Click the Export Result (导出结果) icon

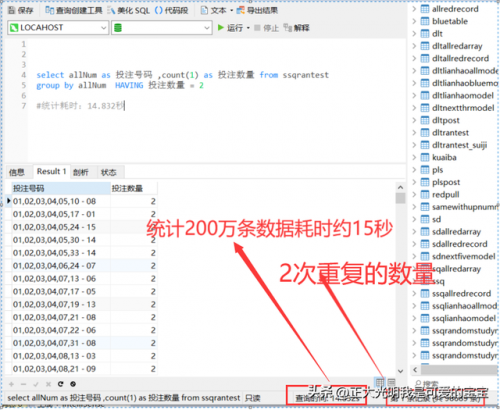tap(257, 11)
